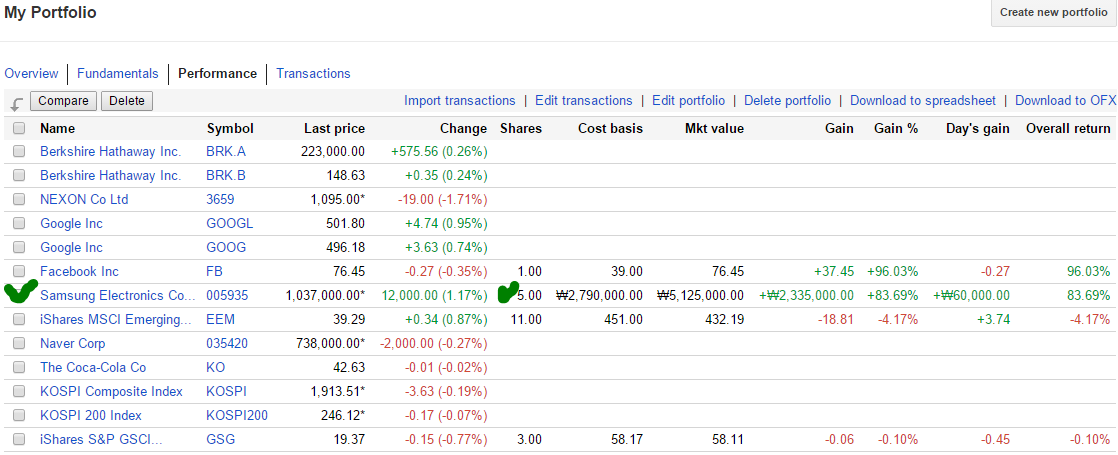Select the NEXON Co Ltd row checkbox
The width and height of the screenshot is (1118, 455).
[19, 199]
